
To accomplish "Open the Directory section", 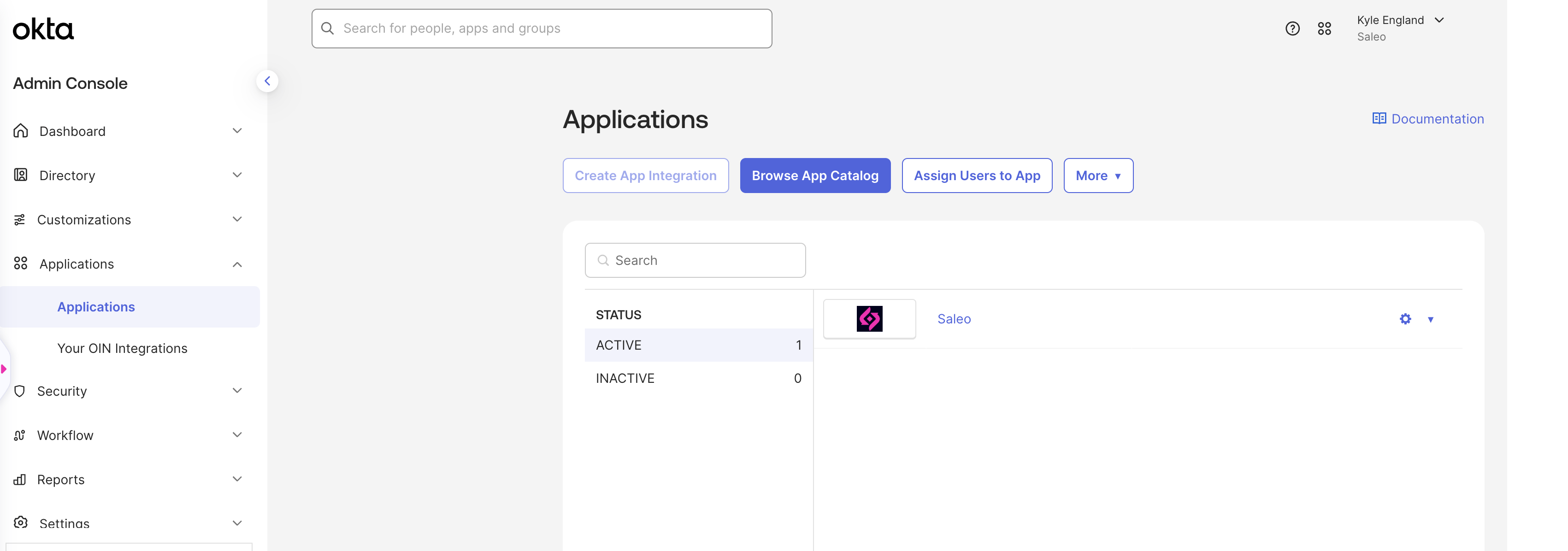I will tap(68, 176).
